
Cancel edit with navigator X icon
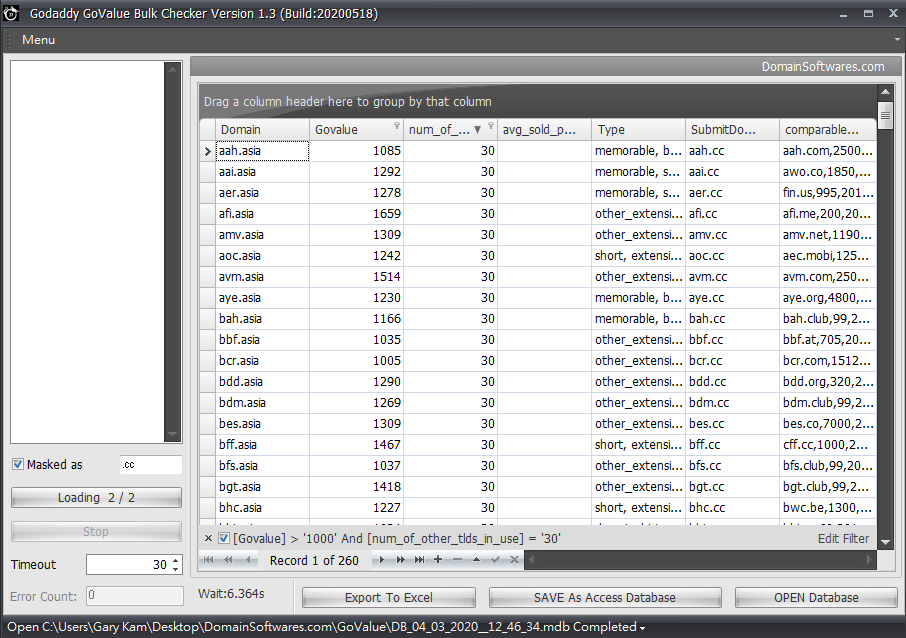click(x=514, y=559)
